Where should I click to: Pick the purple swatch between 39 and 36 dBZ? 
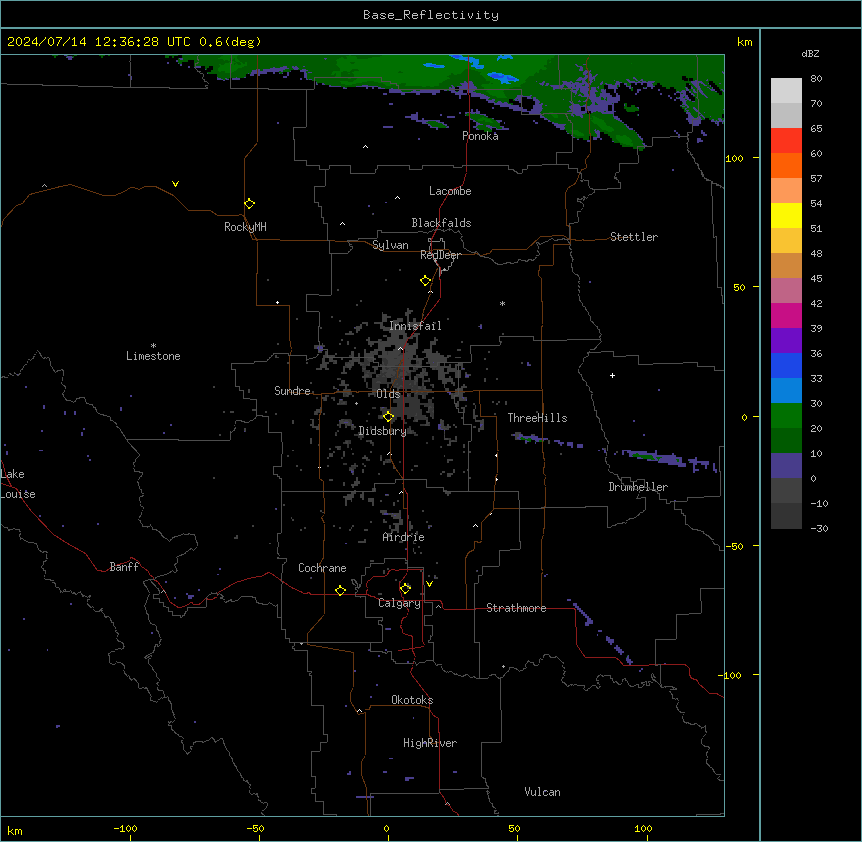click(786, 341)
